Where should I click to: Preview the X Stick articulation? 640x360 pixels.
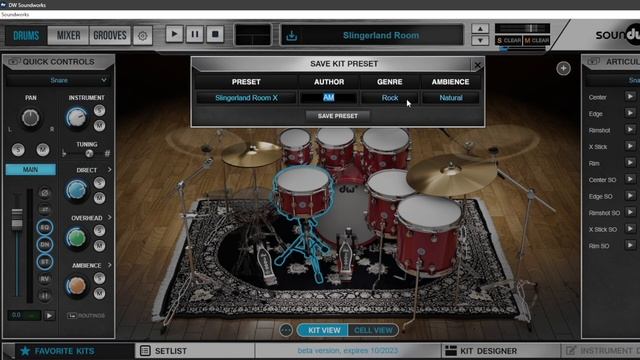[630, 146]
